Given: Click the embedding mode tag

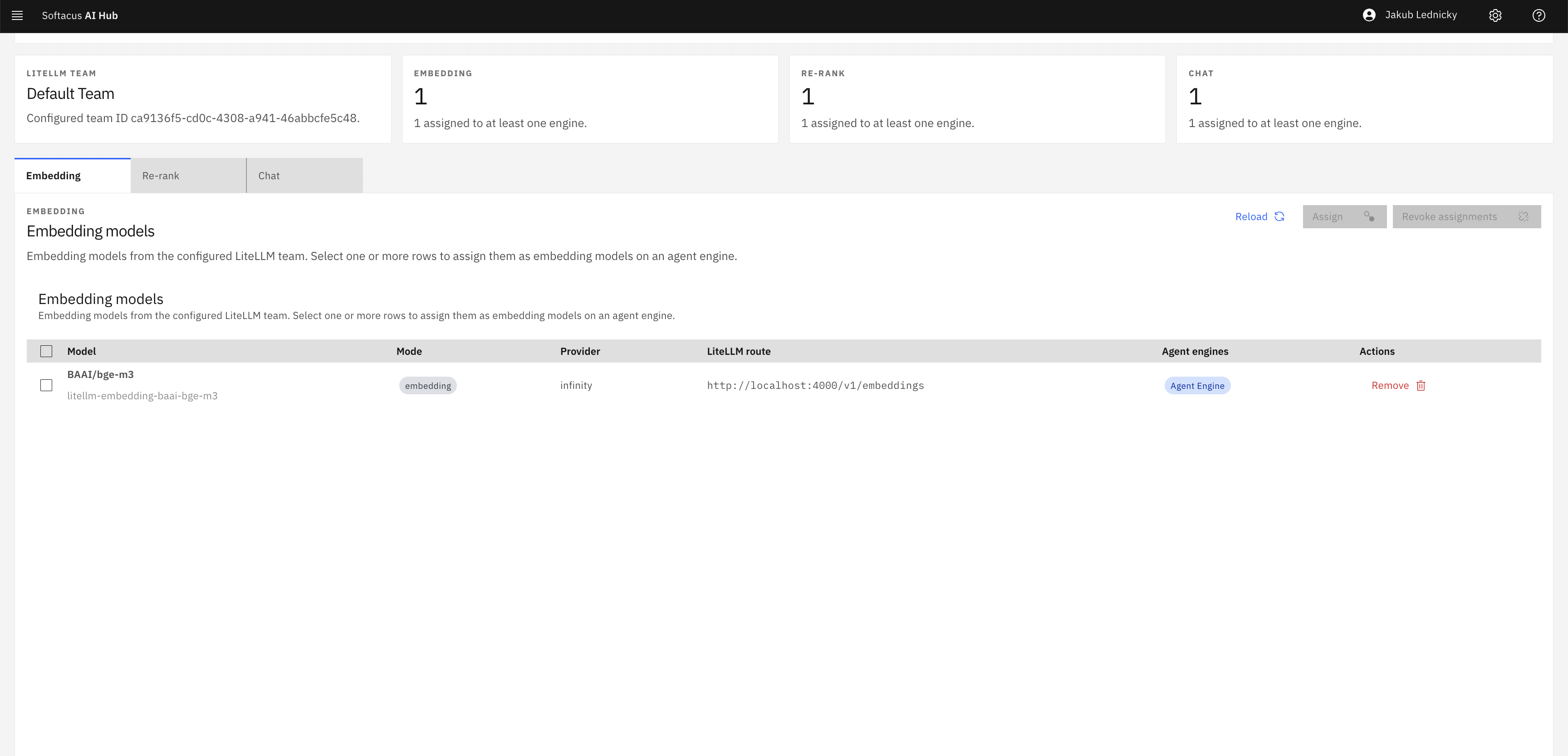Looking at the screenshot, I should pyautogui.click(x=428, y=386).
